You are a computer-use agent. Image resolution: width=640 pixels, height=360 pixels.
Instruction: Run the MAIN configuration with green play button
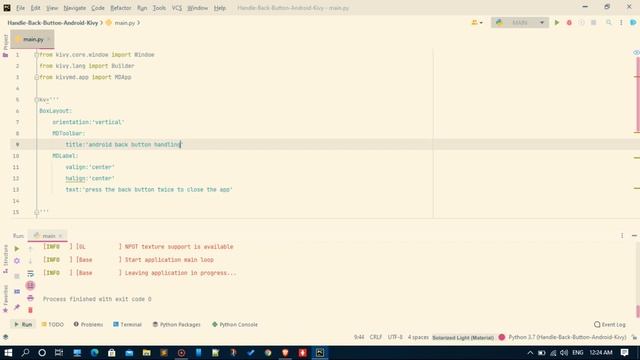tap(556, 23)
